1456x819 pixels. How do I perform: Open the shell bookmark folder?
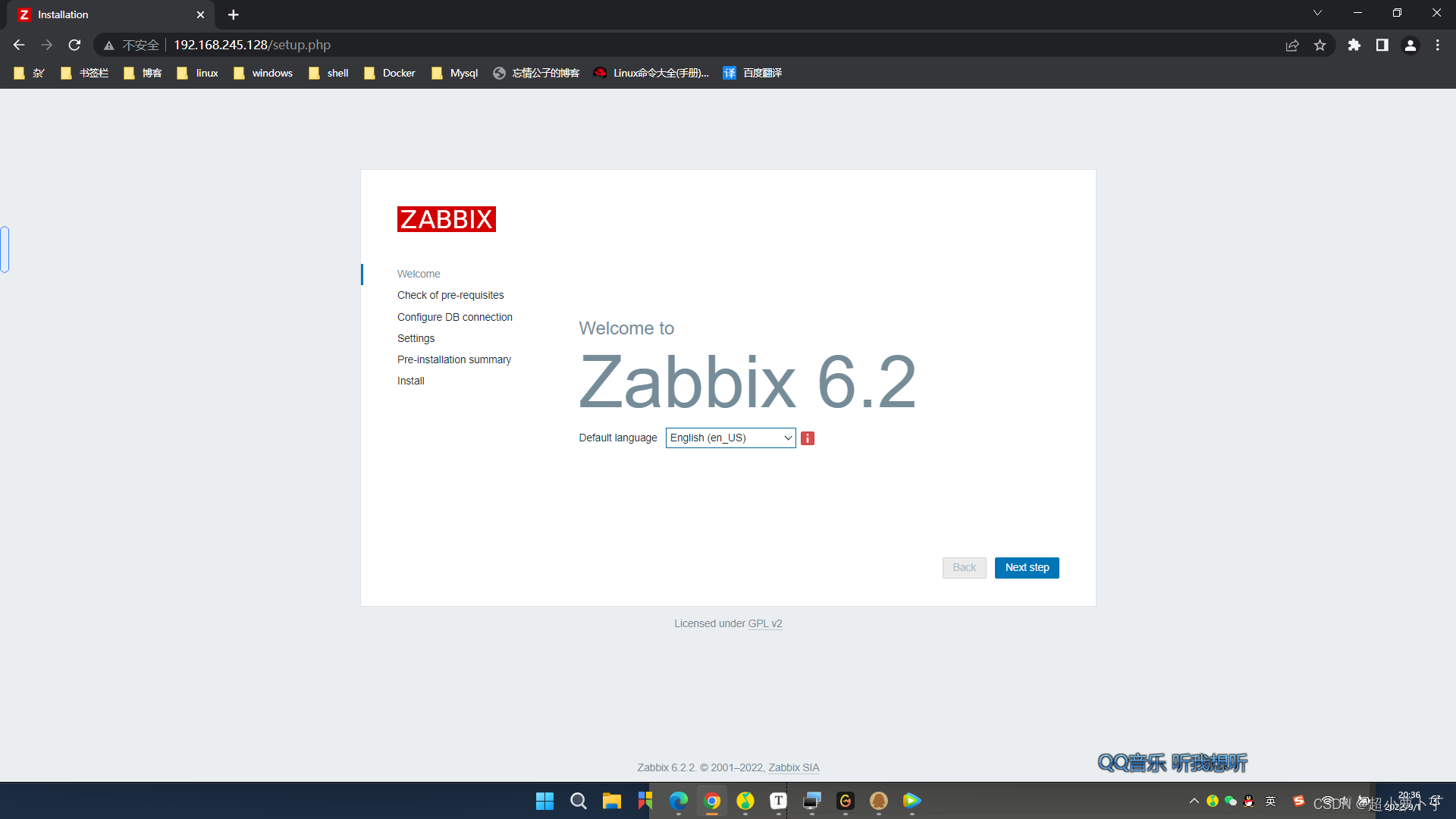pos(328,73)
